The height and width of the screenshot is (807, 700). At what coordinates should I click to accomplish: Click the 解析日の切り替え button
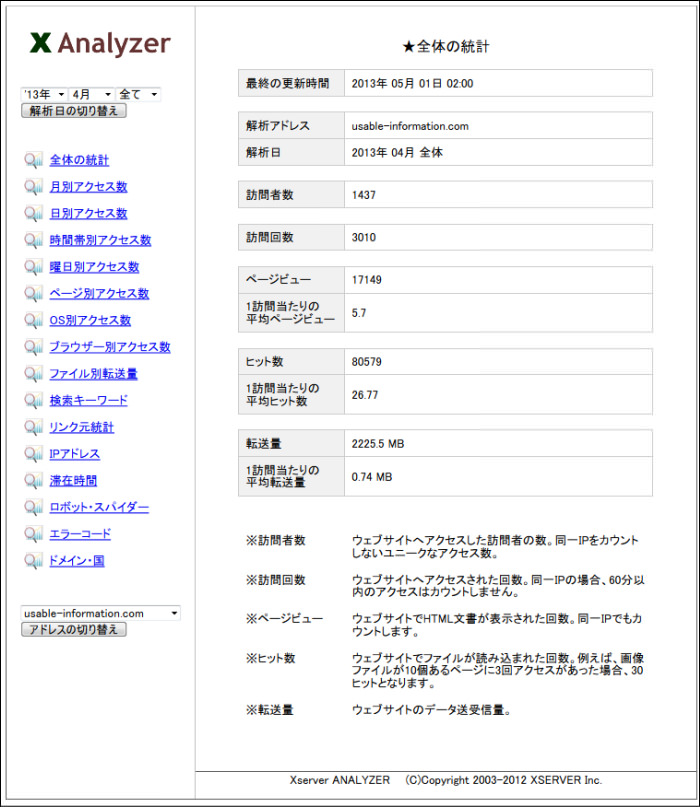[x=74, y=111]
